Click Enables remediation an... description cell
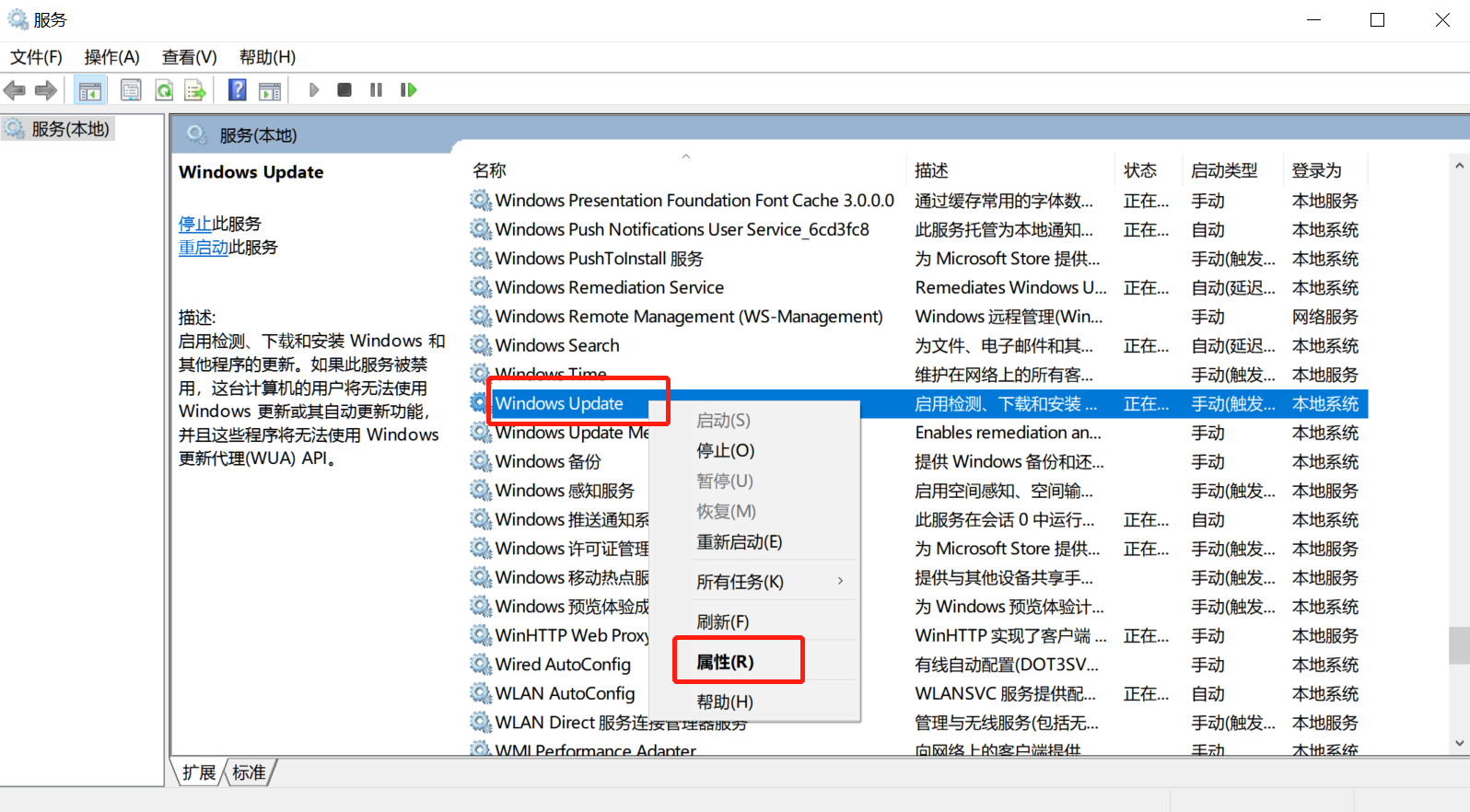Image resolution: width=1470 pixels, height=812 pixels. [1009, 433]
